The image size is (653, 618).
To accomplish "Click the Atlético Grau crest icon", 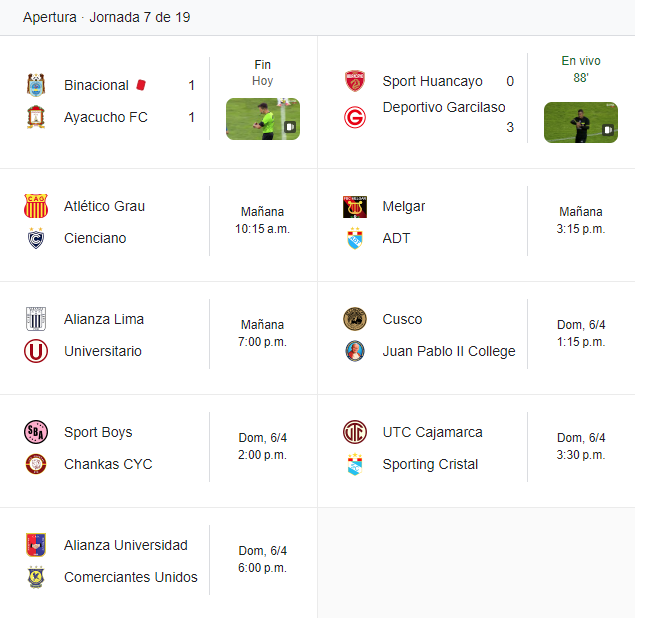I will click(36, 206).
